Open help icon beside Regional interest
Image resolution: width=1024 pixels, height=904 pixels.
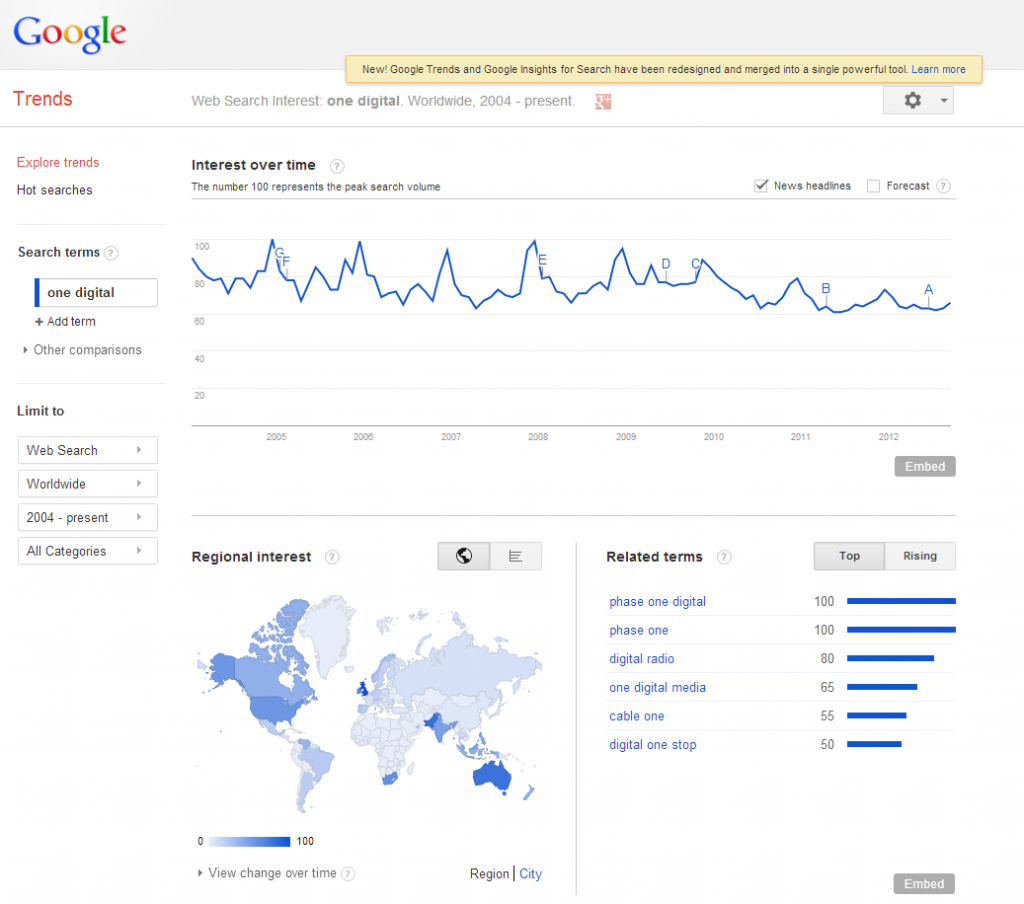(332, 557)
